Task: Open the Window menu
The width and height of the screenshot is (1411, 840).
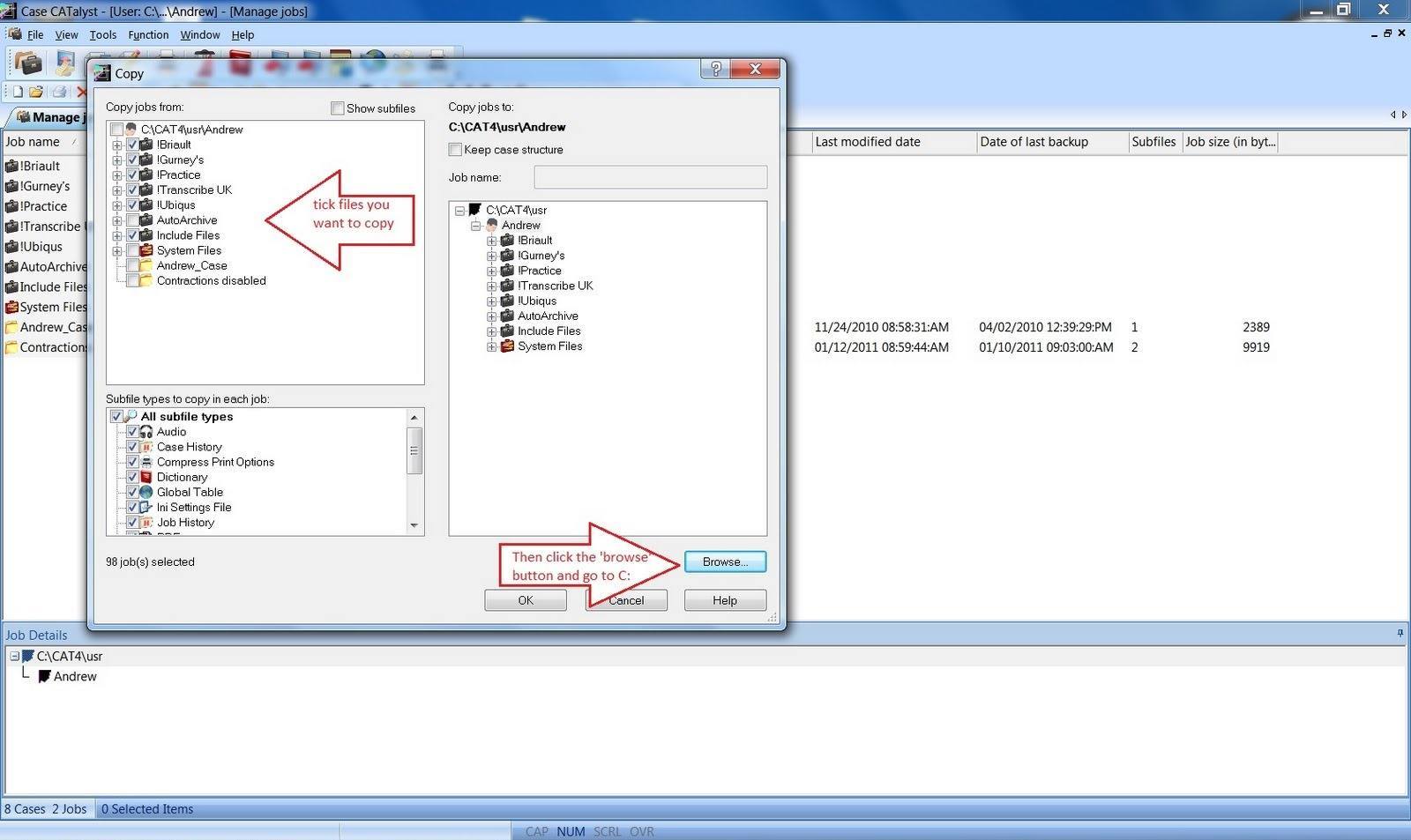Action: [x=200, y=34]
